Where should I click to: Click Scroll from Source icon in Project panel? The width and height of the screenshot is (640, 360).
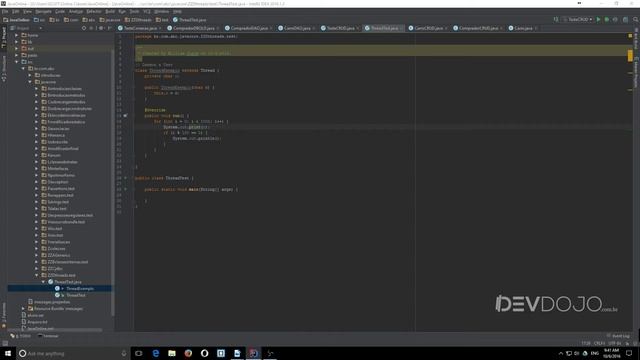click(84, 28)
